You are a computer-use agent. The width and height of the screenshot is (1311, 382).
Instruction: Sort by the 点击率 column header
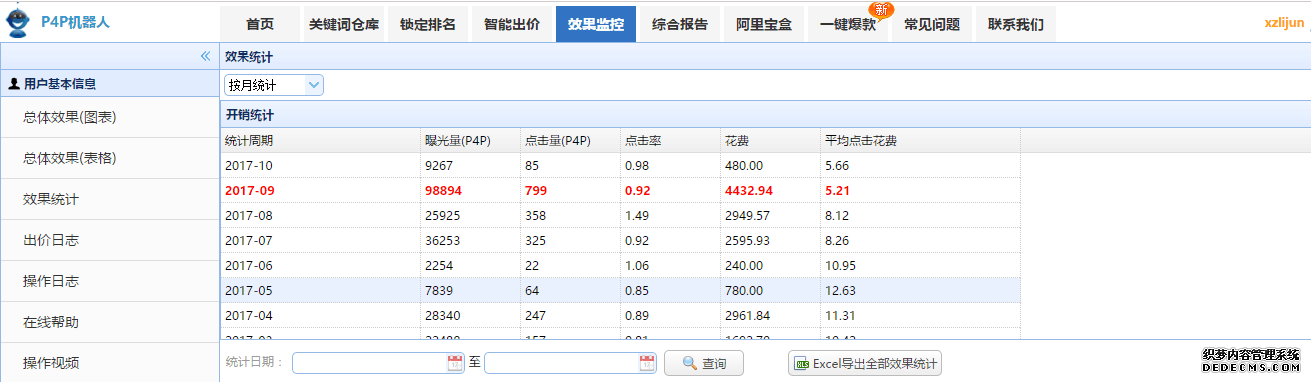click(670, 141)
